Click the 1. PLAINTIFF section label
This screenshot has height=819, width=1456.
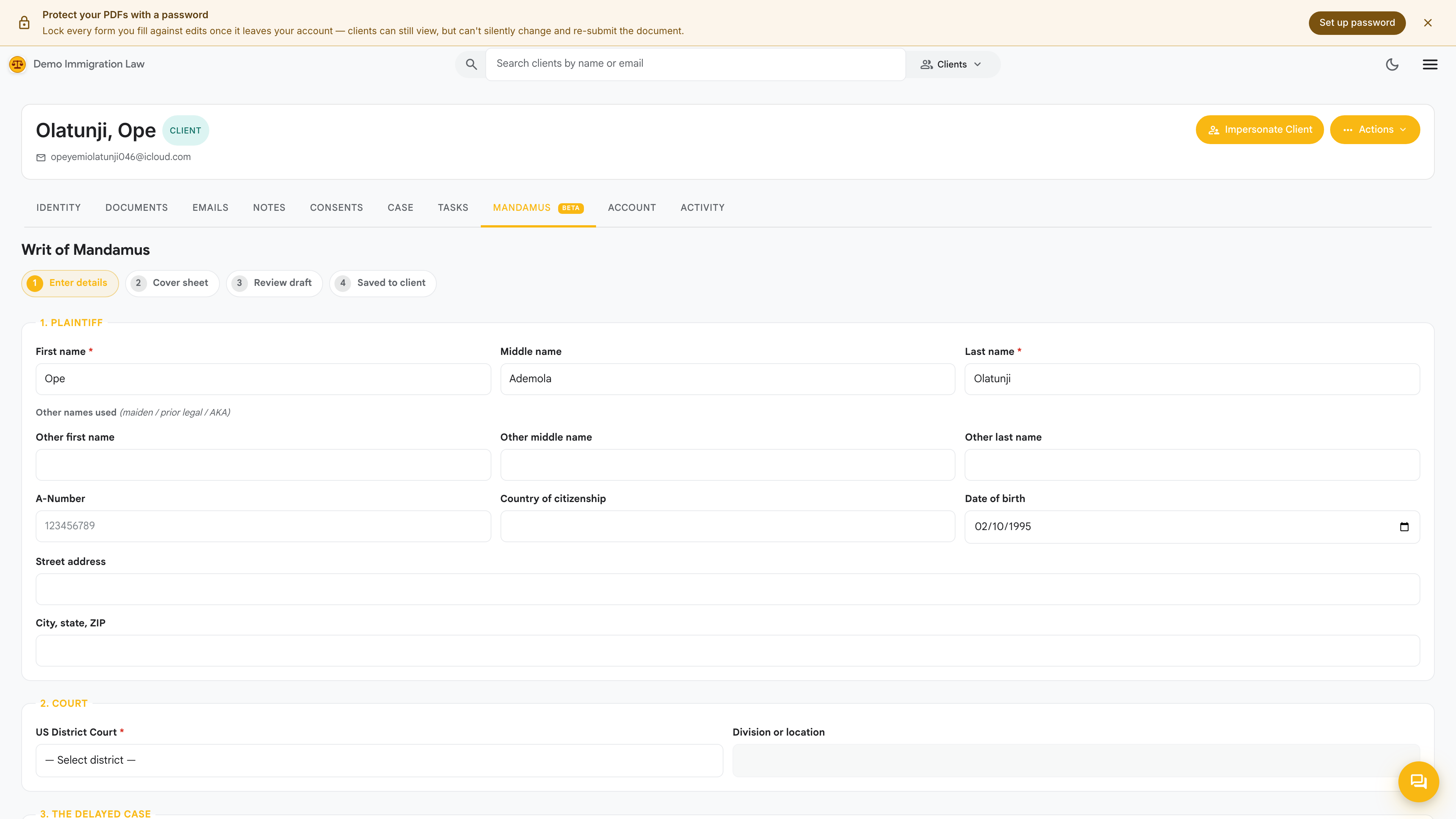[x=71, y=323]
